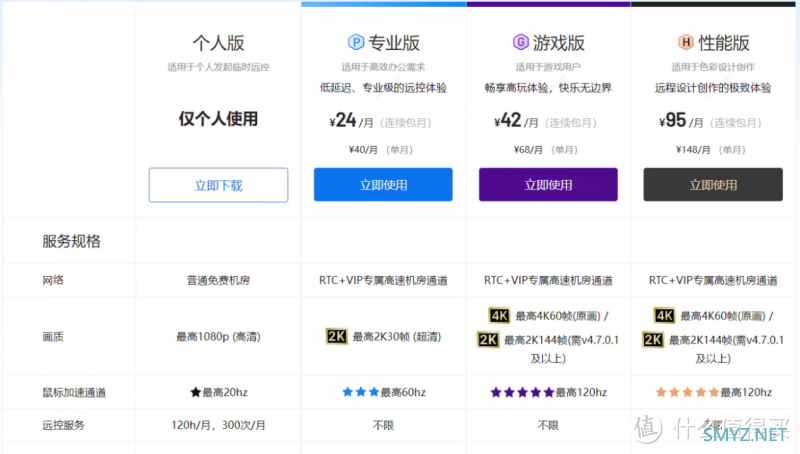Click the blue stars beside 最高60hz

(x=361, y=392)
